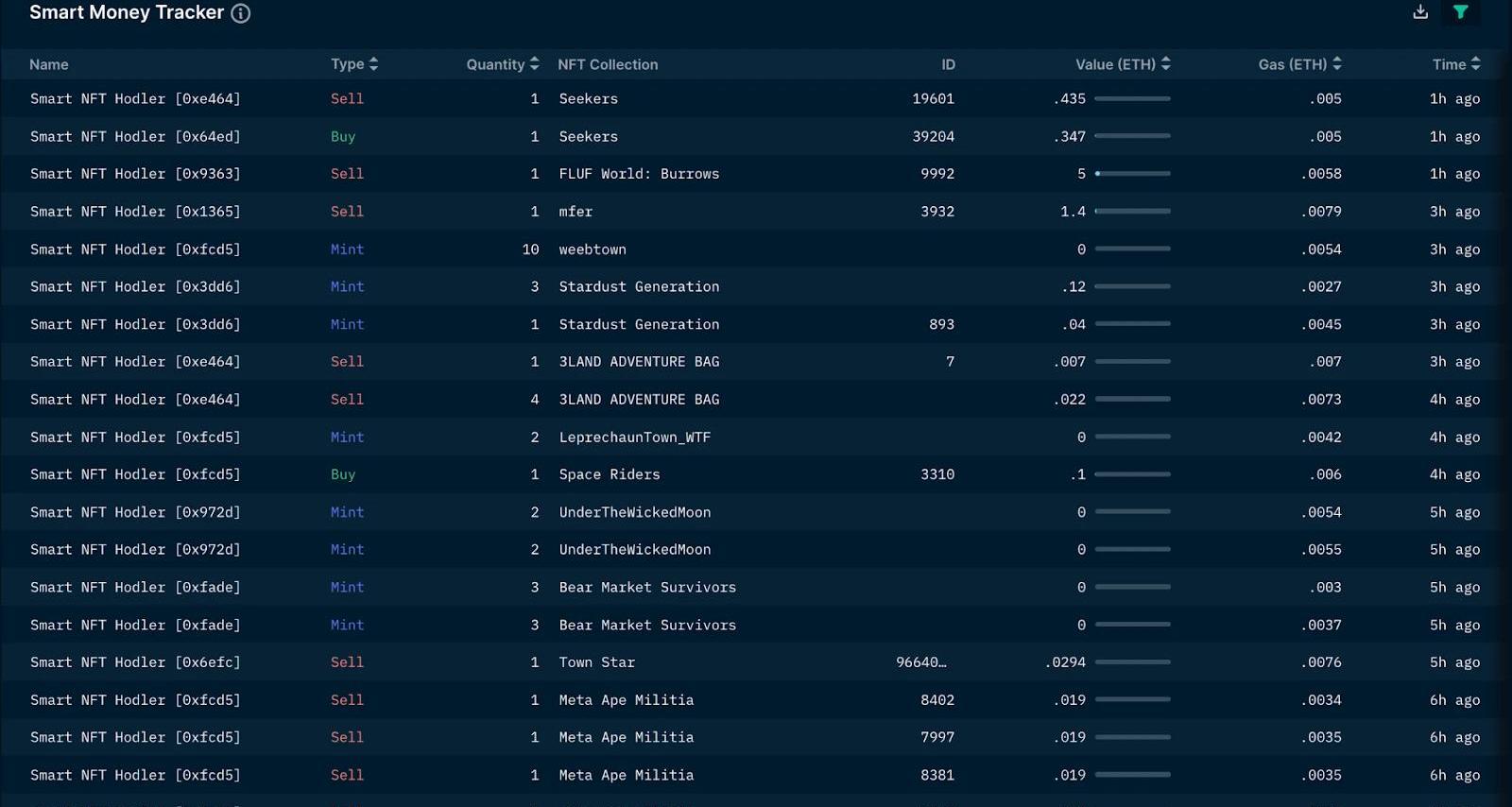Click the ID column header
The height and width of the screenshot is (807, 1512).
pos(948,64)
